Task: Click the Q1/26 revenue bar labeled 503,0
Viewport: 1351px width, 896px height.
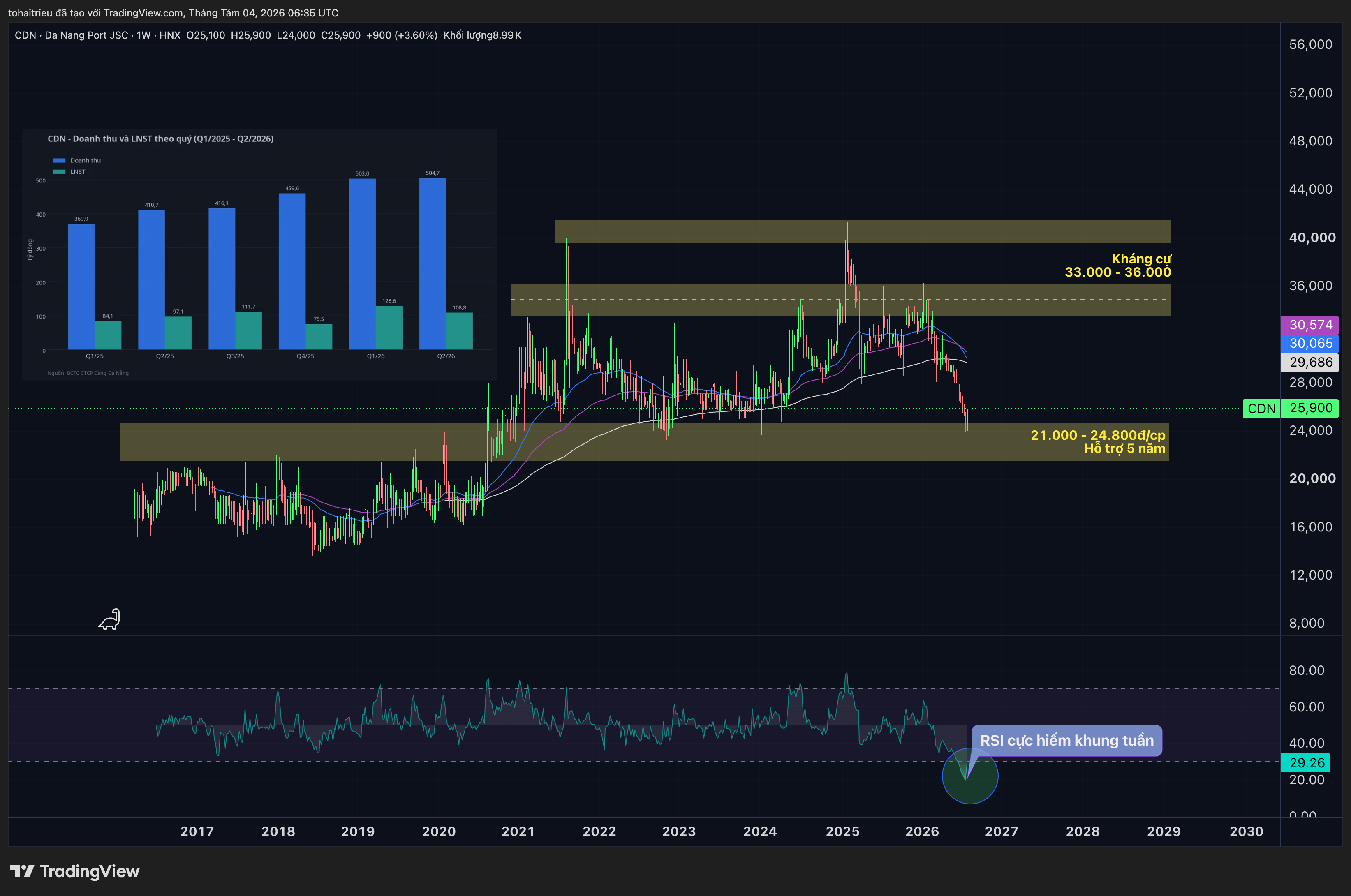Action: pyautogui.click(x=362, y=264)
